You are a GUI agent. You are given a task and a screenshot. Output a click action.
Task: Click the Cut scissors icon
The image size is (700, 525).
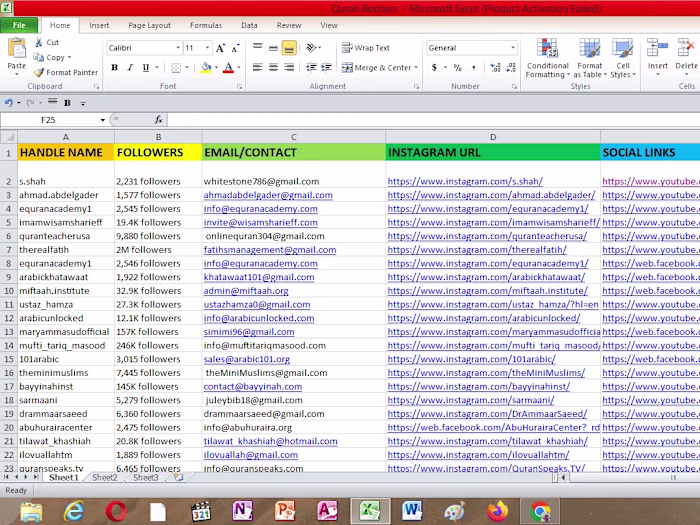click(39, 42)
